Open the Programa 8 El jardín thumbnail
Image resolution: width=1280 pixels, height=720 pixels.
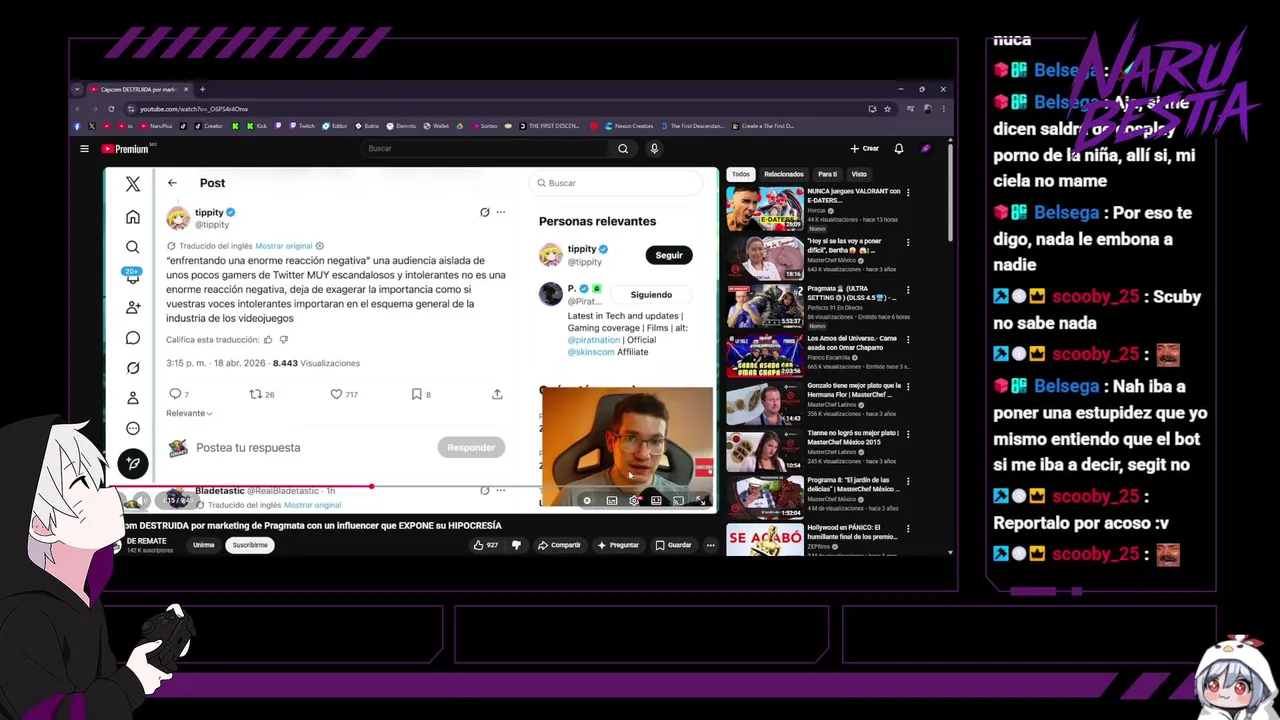tap(765, 497)
